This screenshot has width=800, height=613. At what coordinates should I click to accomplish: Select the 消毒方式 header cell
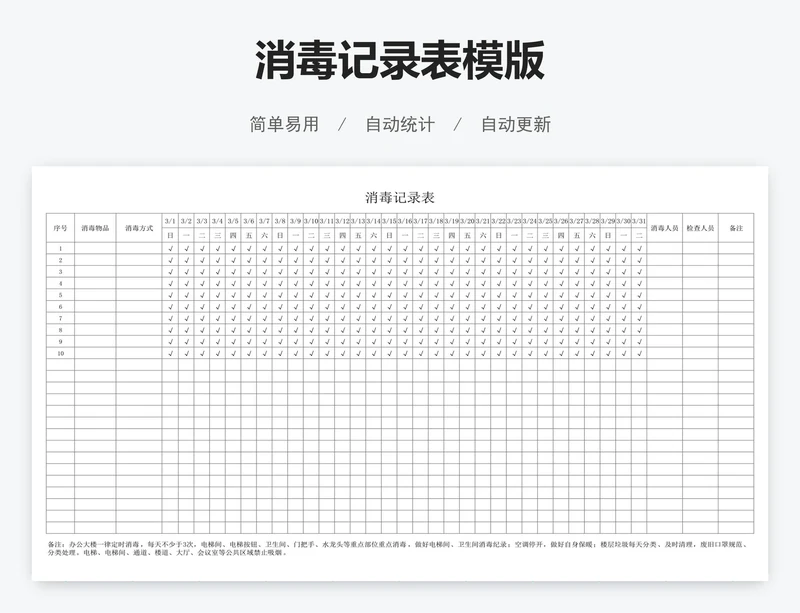[x=139, y=228]
